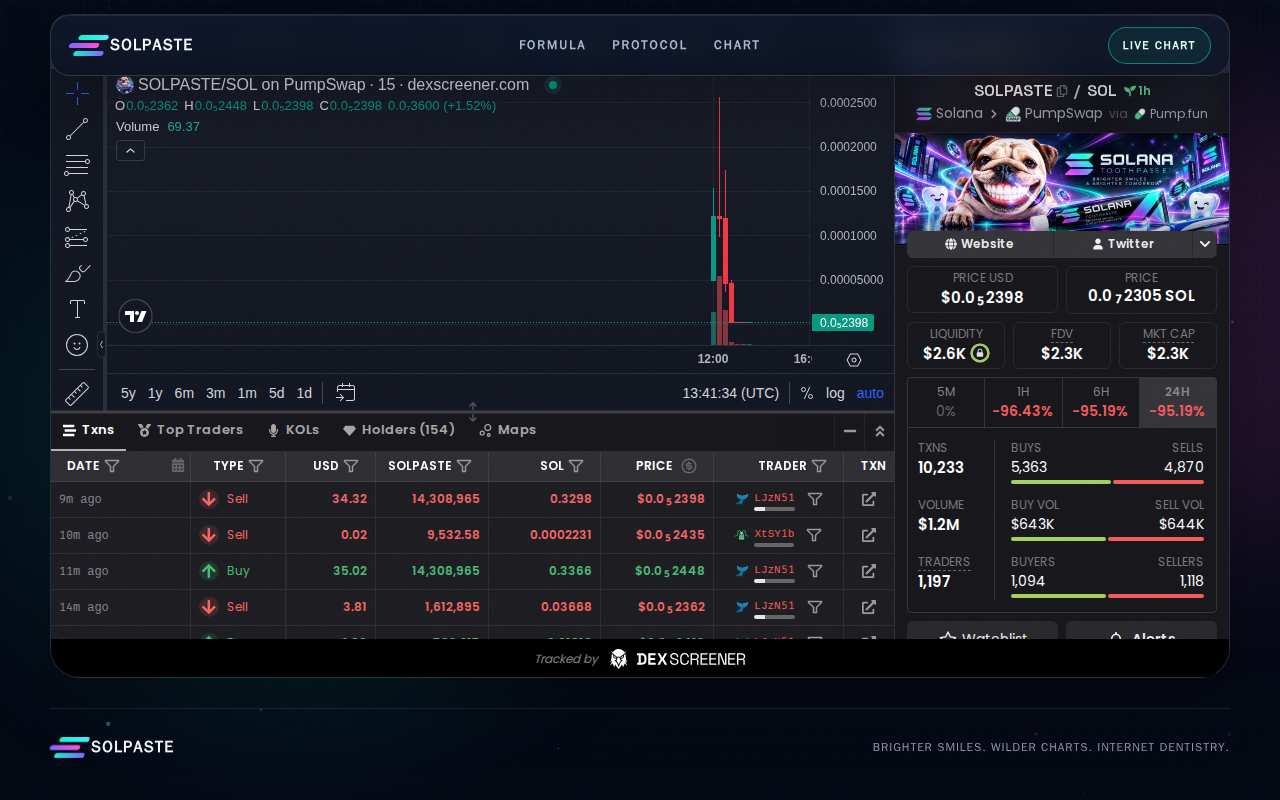Open the token Website link
The height and width of the screenshot is (800, 1280).
980,244
